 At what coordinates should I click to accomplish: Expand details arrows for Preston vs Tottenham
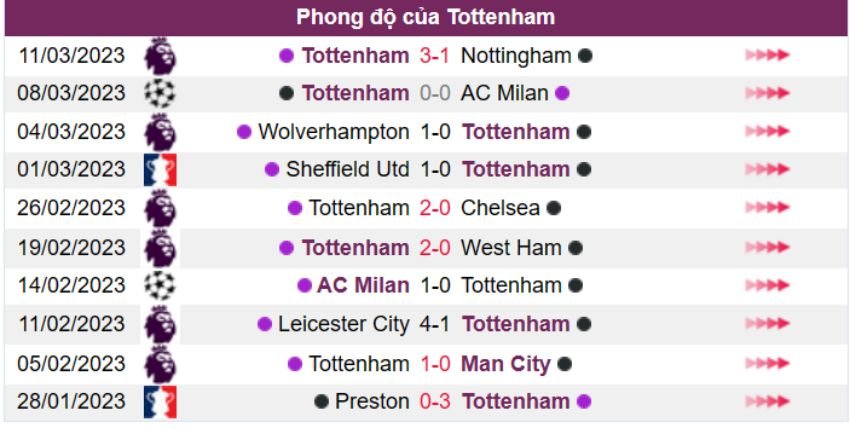pyautogui.click(x=767, y=401)
